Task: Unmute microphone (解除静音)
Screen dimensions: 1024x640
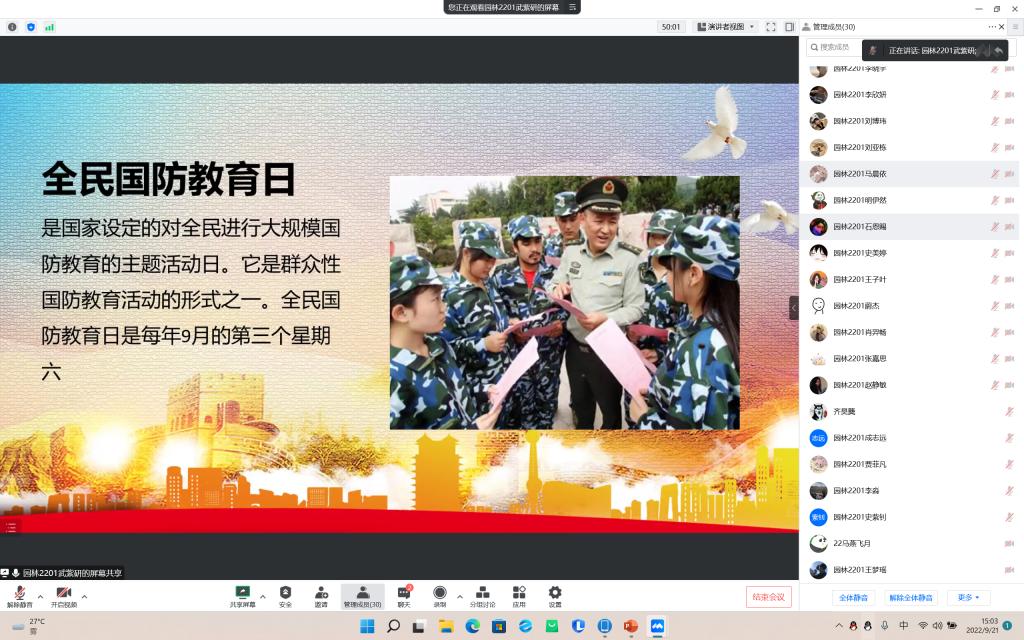Action: (20, 597)
